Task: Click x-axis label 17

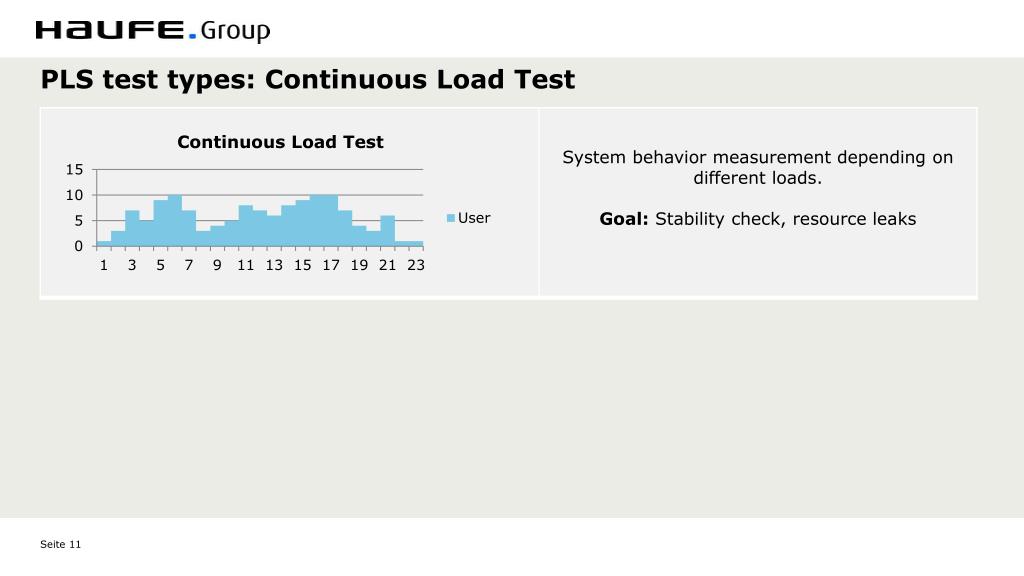Action: [331, 265]
